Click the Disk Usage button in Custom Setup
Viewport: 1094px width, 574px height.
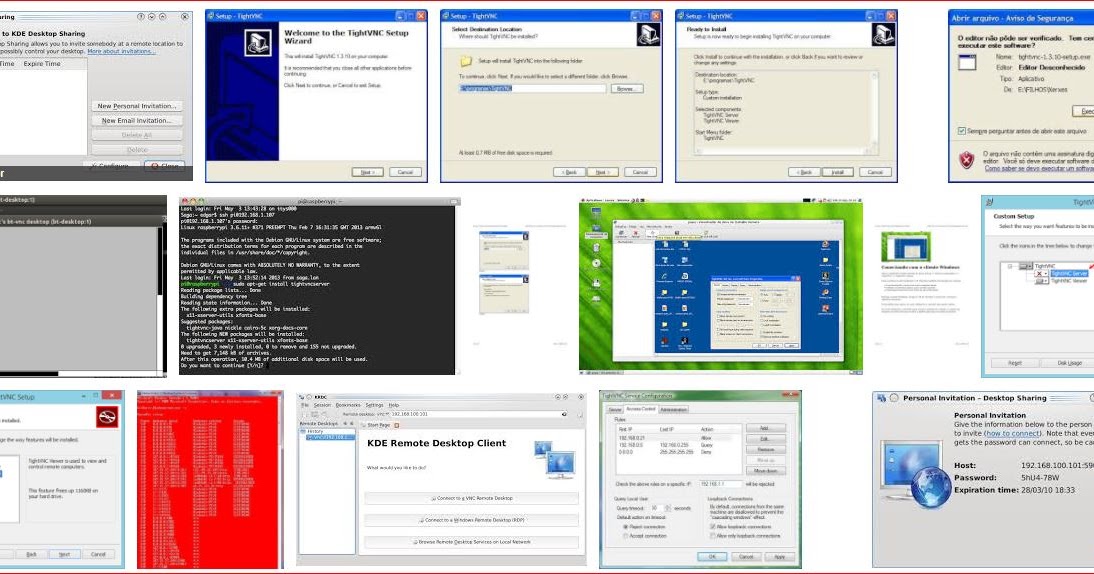coord(1069,363)
